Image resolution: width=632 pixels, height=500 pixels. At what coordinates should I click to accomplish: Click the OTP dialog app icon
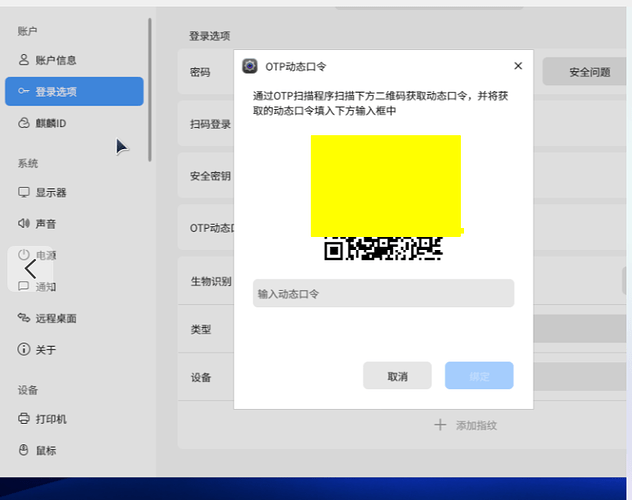click(x=250, y=66)
